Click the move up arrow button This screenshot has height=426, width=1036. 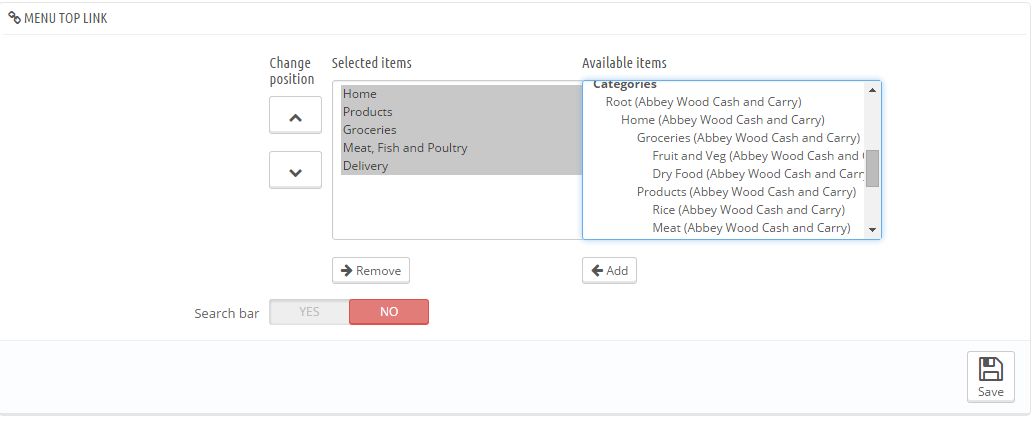295,116
